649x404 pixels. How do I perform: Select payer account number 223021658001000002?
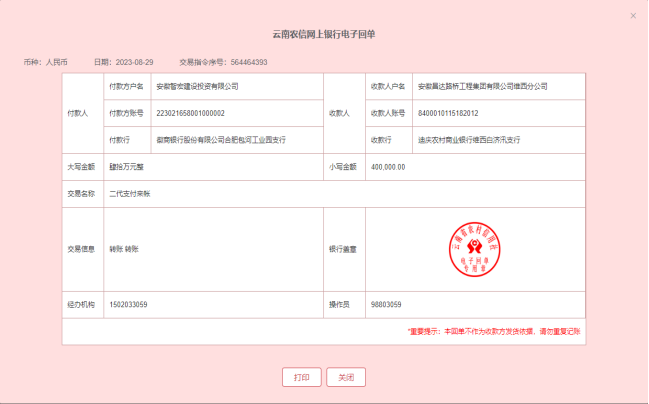(190, 113)
